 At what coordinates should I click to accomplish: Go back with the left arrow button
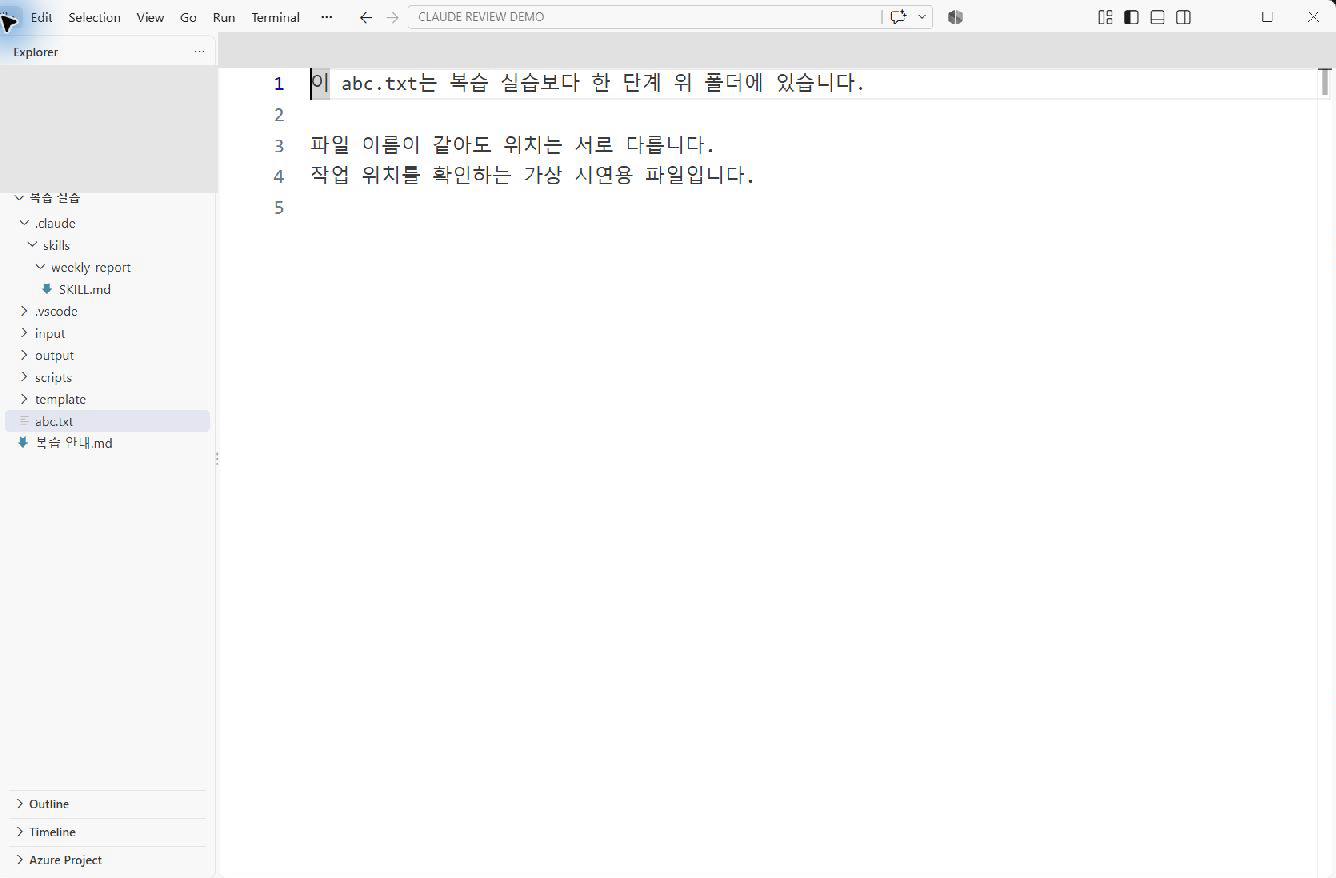[x=366, y=17]
